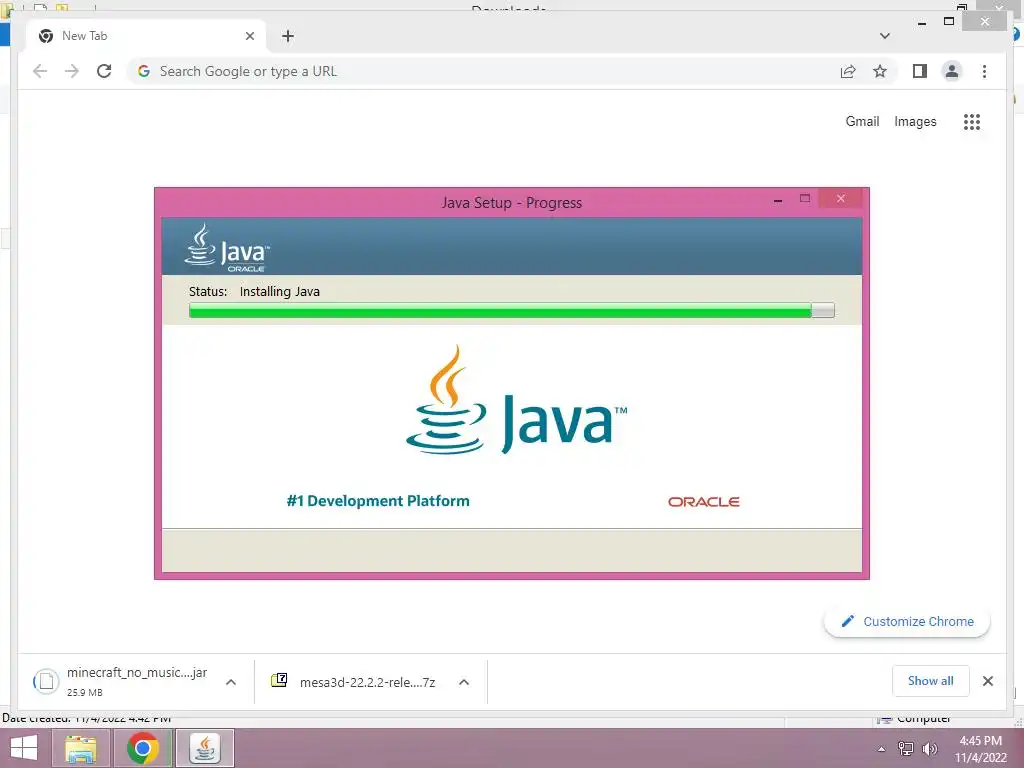Click the red ORACLE logo in the Java banner
Screen dimensions: 1024x768
pyautogui.click(x=703, y=502)
